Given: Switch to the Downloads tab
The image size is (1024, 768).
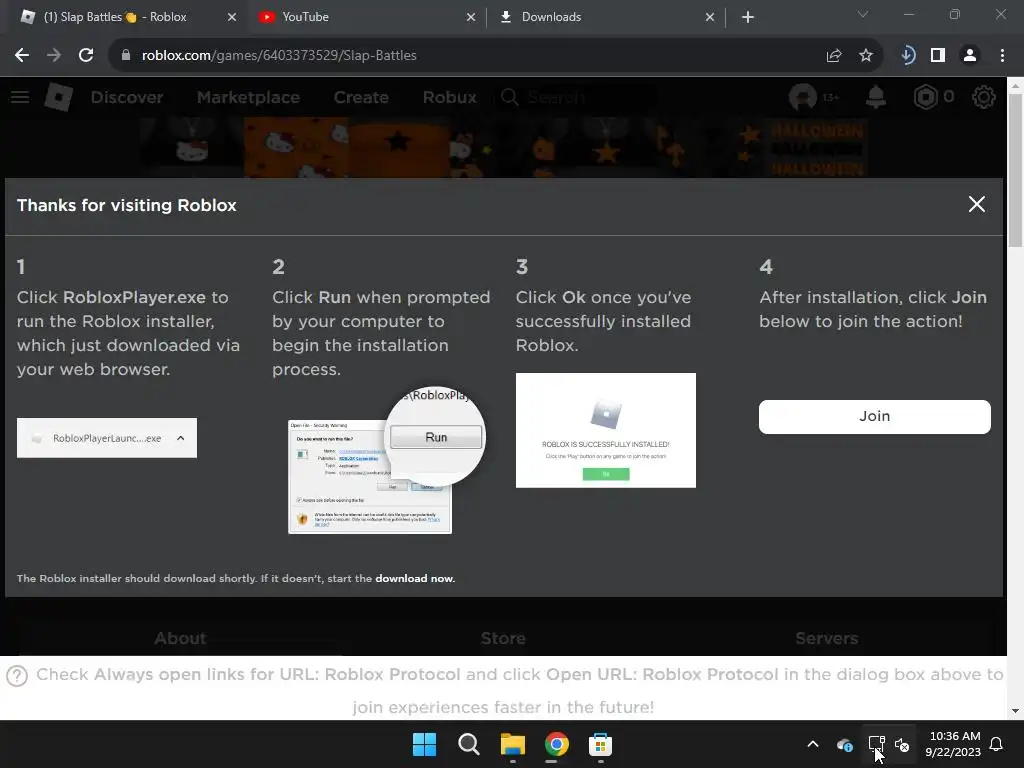Looking at the screenshot, I should tap(606, 17).
